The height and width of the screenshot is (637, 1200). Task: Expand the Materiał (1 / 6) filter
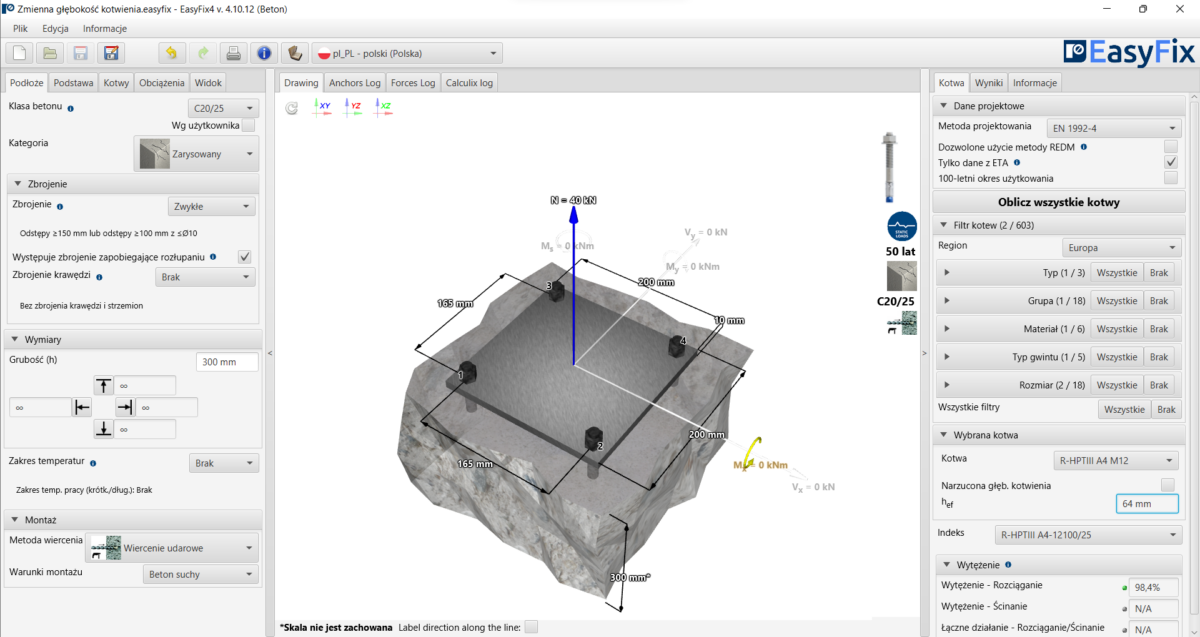click(947, 329)
